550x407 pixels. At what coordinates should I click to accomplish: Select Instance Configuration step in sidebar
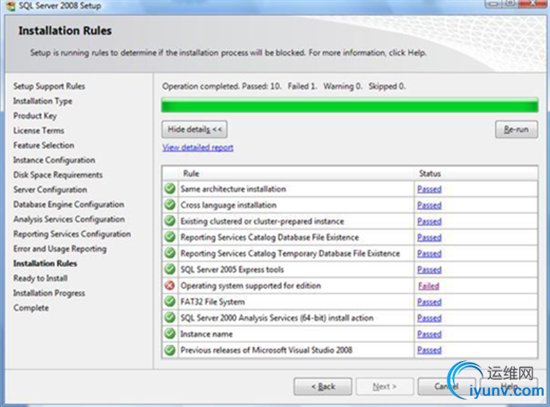pyautogui.click(x=54, y=160)
